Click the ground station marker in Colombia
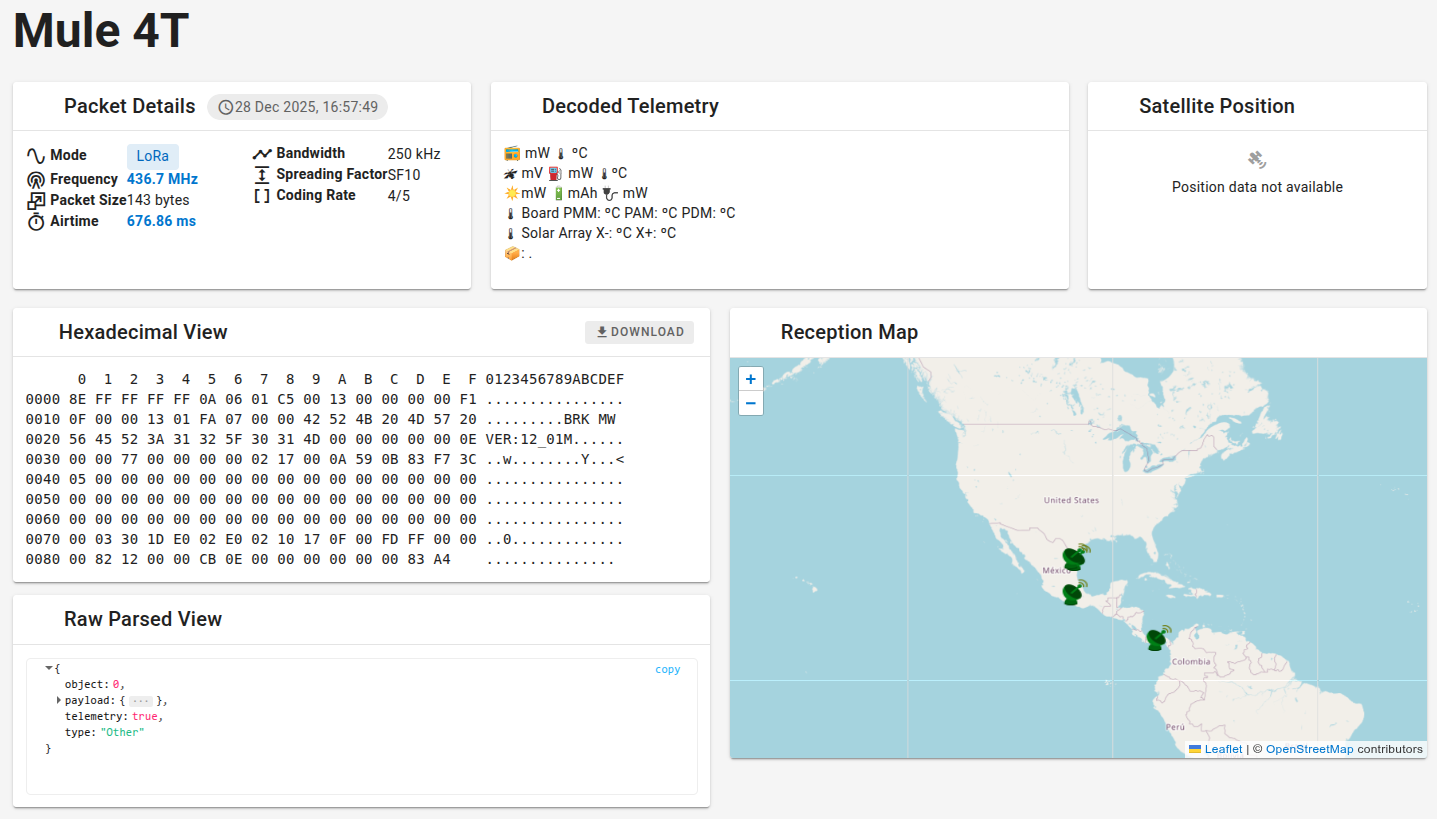Screen dimensions: 1437x819 point(1158,639)
